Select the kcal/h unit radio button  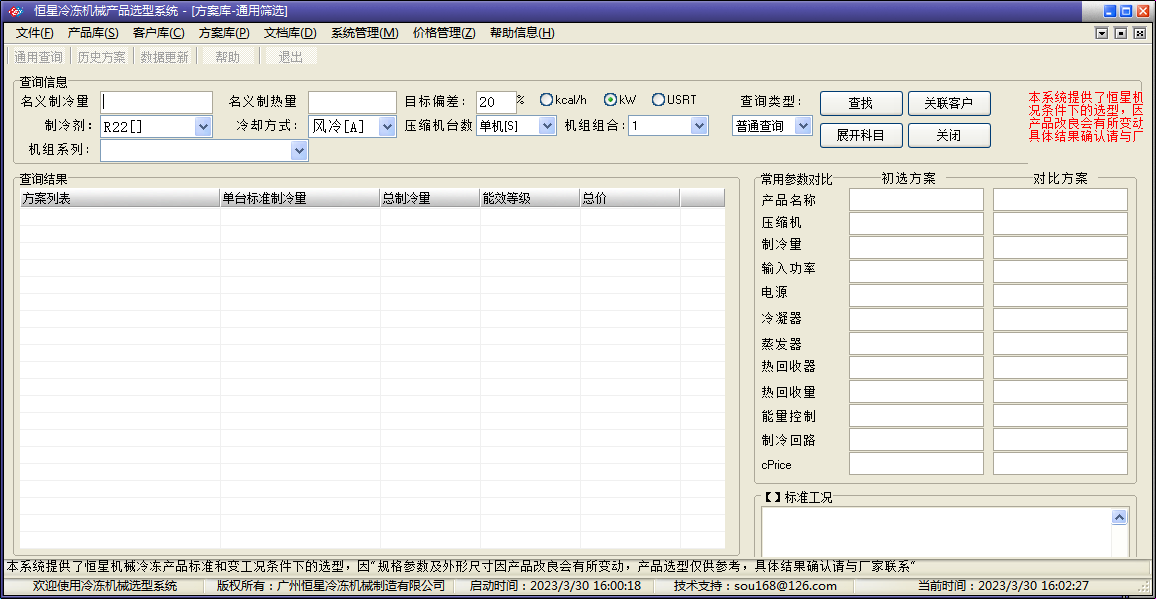546,100
